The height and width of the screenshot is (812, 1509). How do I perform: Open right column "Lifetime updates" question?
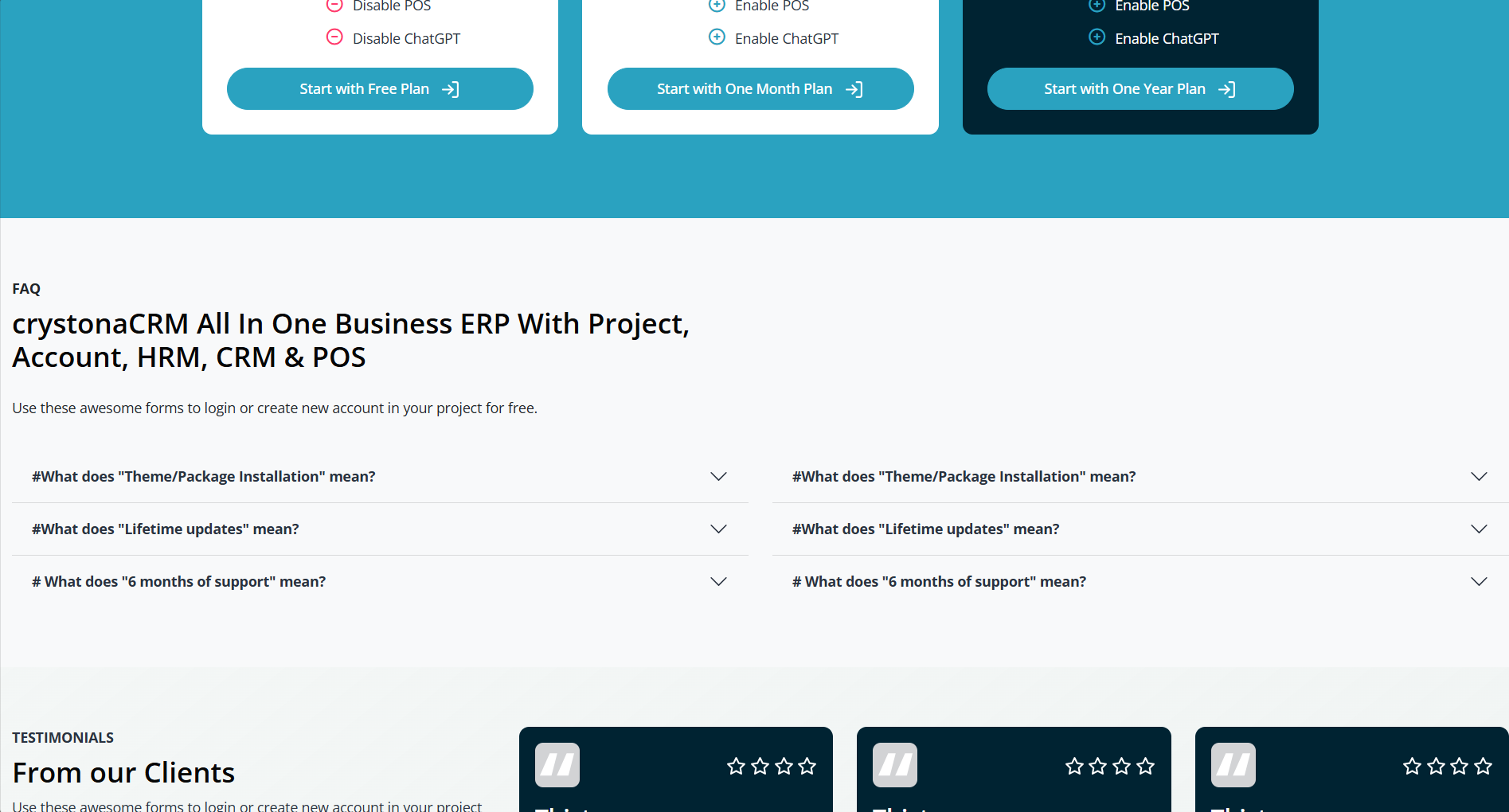tap(925, 529)
